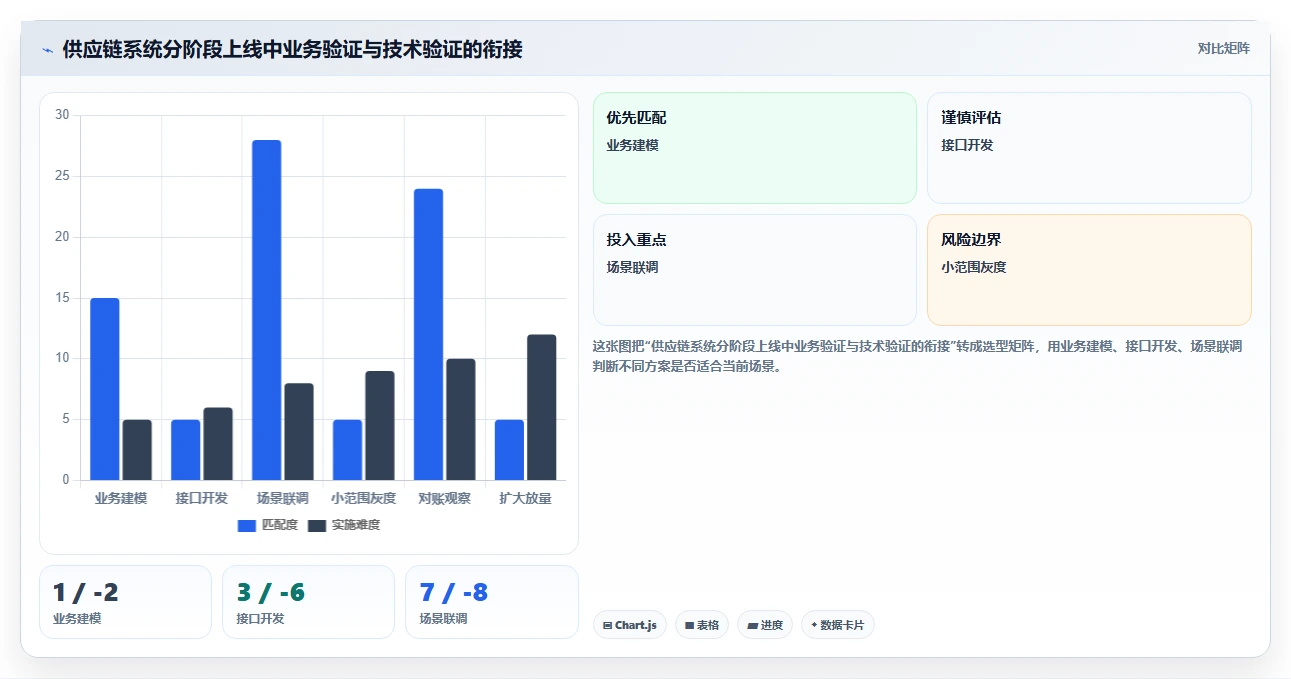1291x679 pixels.
Task: Click the icon in the 进度 tag
Action: (752, 626)
